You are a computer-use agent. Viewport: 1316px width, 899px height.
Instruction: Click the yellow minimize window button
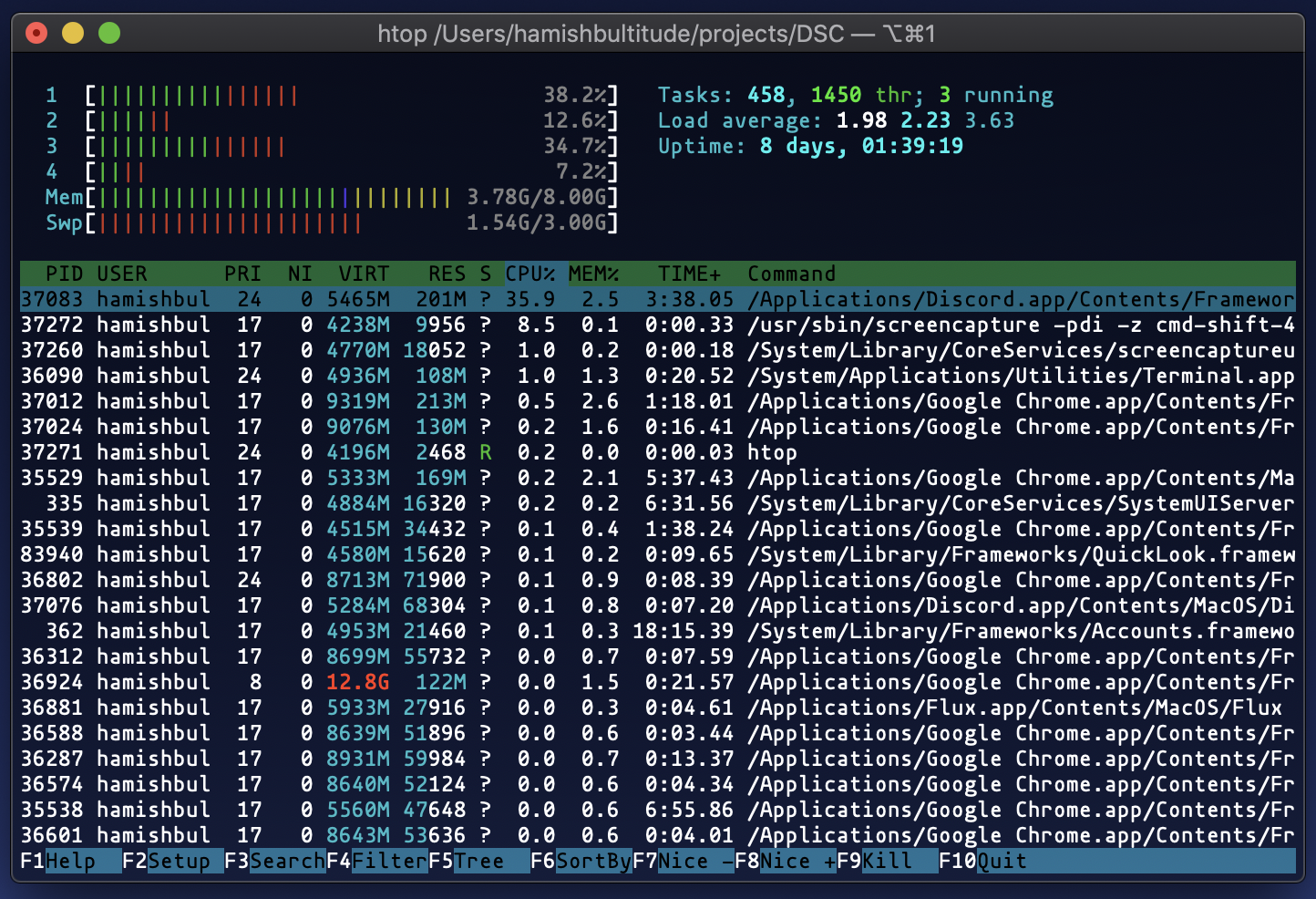coord(73,34)
